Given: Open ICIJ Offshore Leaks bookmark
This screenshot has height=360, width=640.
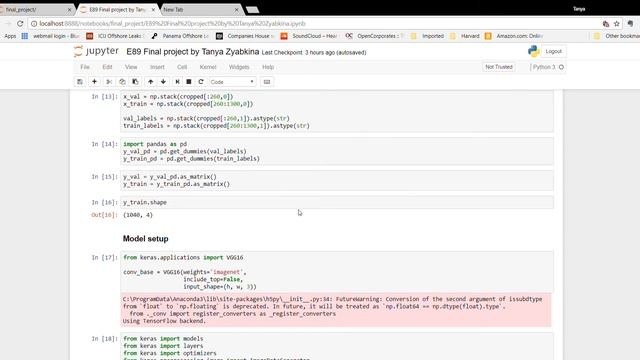Looking at the screenshot, I should (114, 36).
